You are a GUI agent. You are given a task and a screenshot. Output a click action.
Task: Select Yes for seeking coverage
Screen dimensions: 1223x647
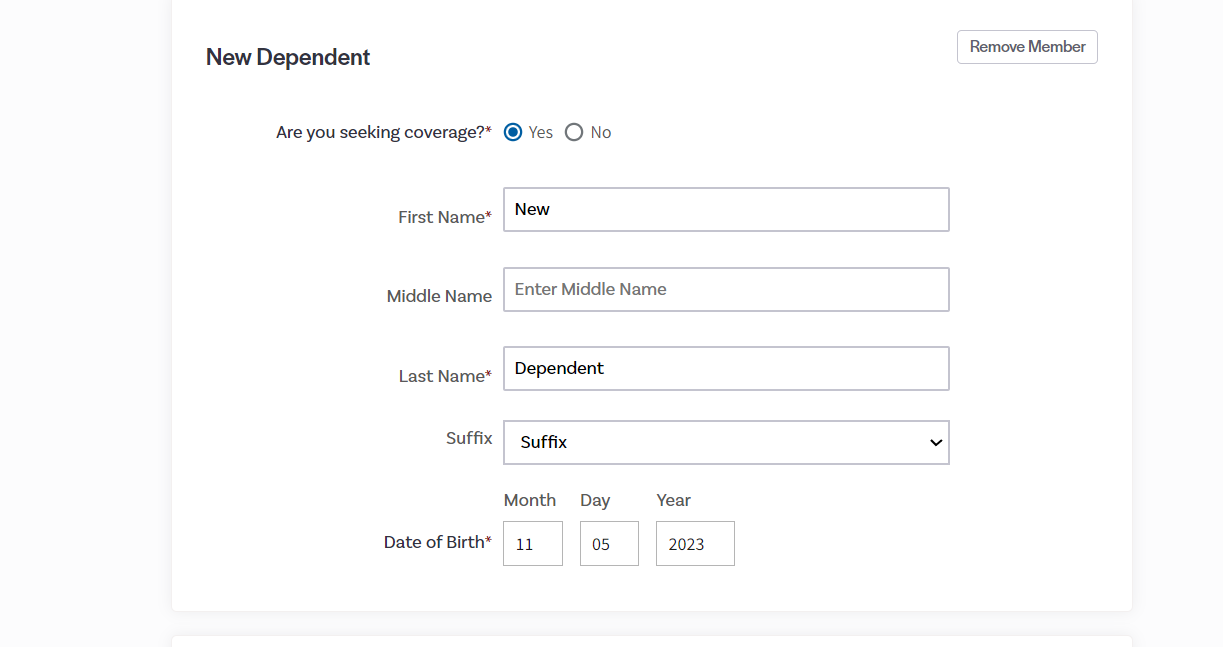(513, 132)
